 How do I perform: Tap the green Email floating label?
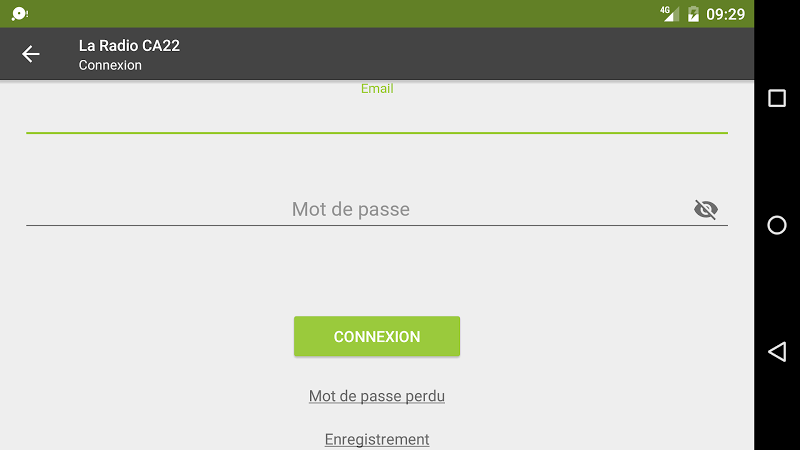(x=377, y=89)
